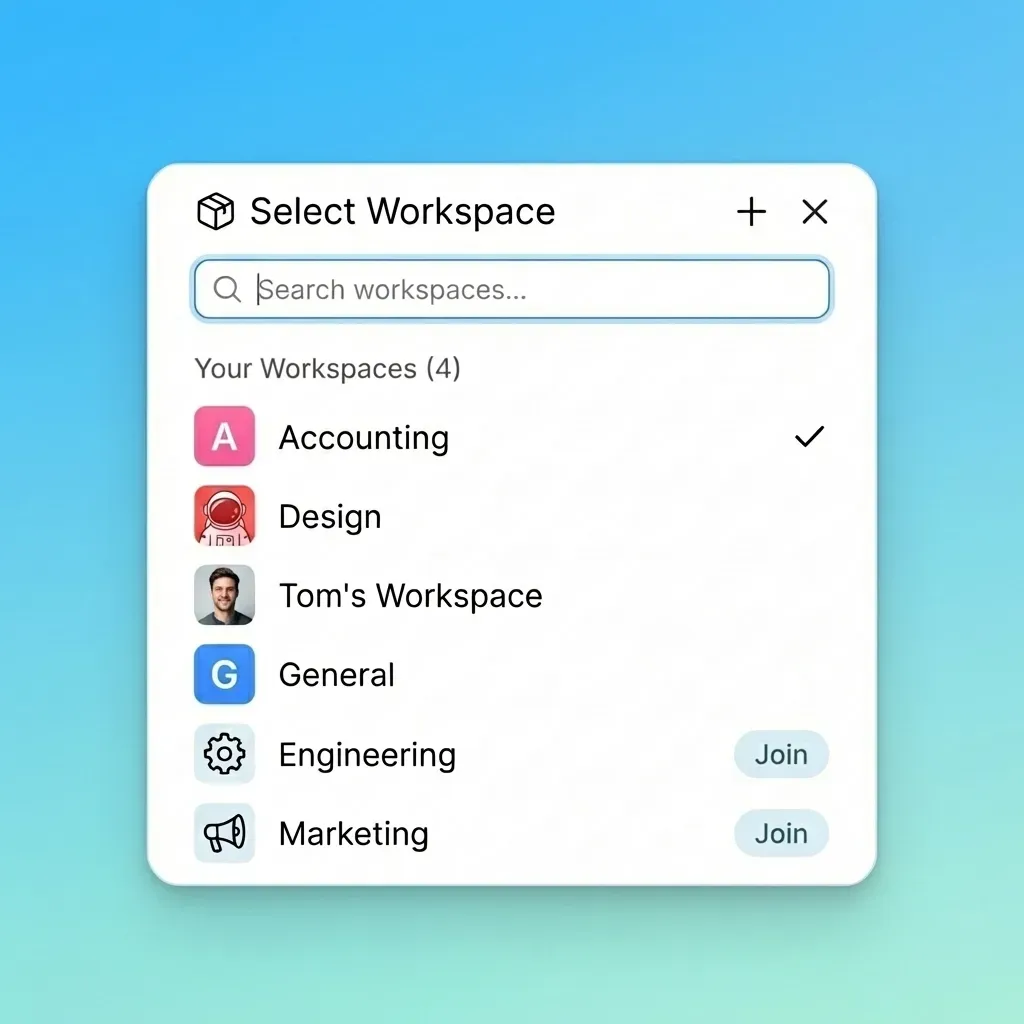Click the Your Workspaces (4) section header
The width and height of the screenshot is (1024, 1024).
tap(327, 368)
